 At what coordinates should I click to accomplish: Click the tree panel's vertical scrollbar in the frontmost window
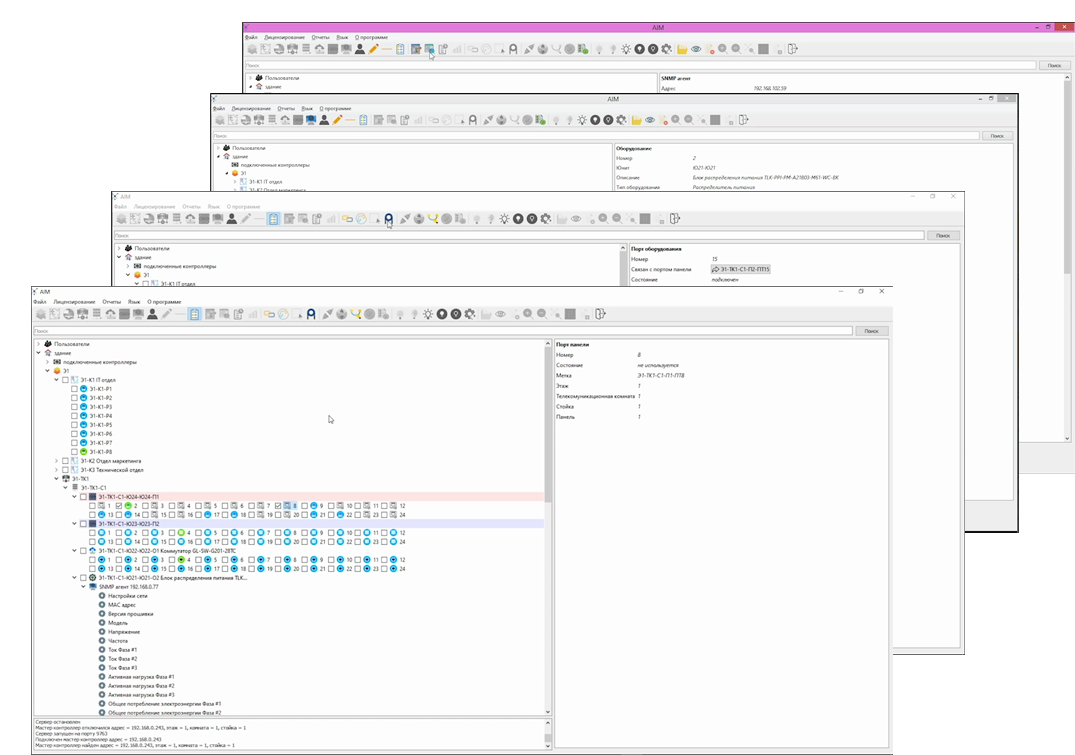tap(547, 530)
